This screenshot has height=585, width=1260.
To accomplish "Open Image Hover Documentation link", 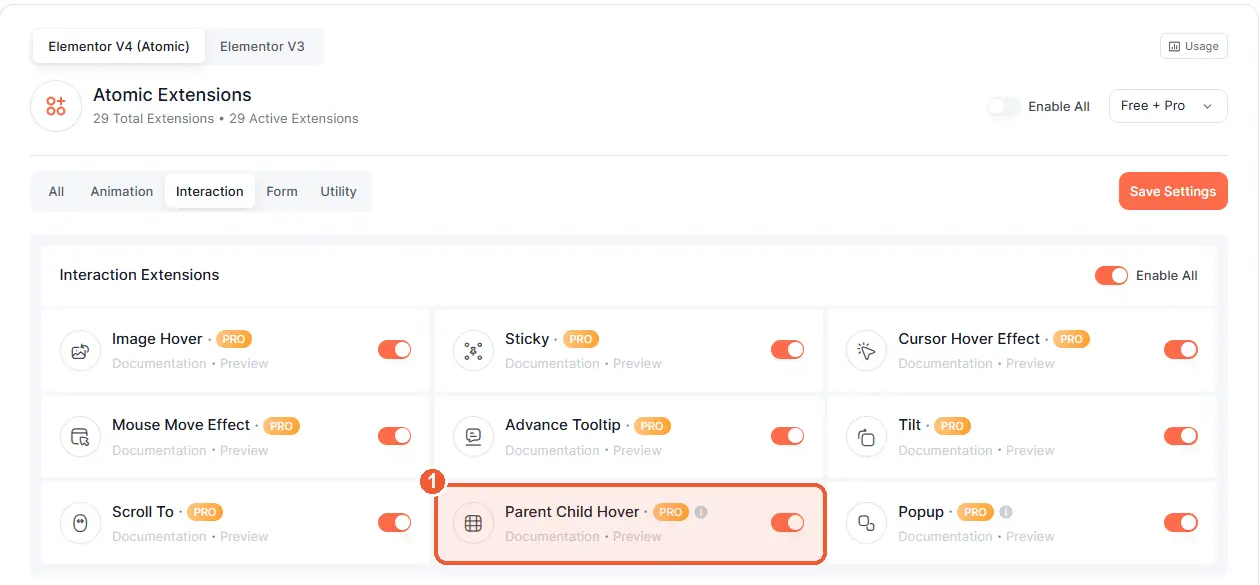I will tap(159, 363).
